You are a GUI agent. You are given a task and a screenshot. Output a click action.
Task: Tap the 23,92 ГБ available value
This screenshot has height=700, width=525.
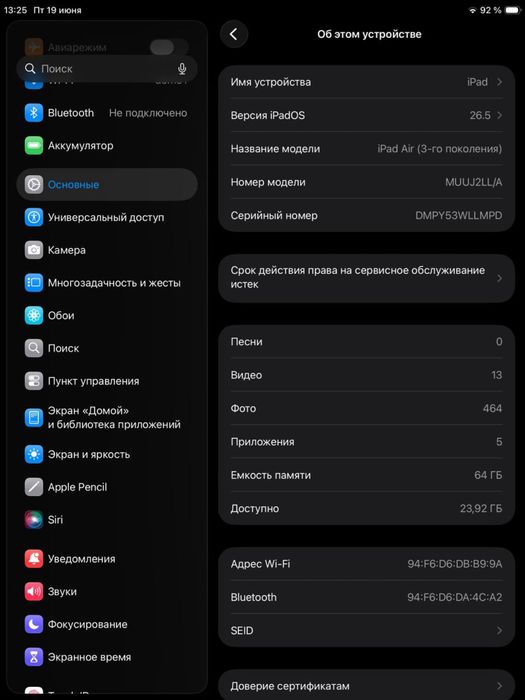click(x=481, y=508)
